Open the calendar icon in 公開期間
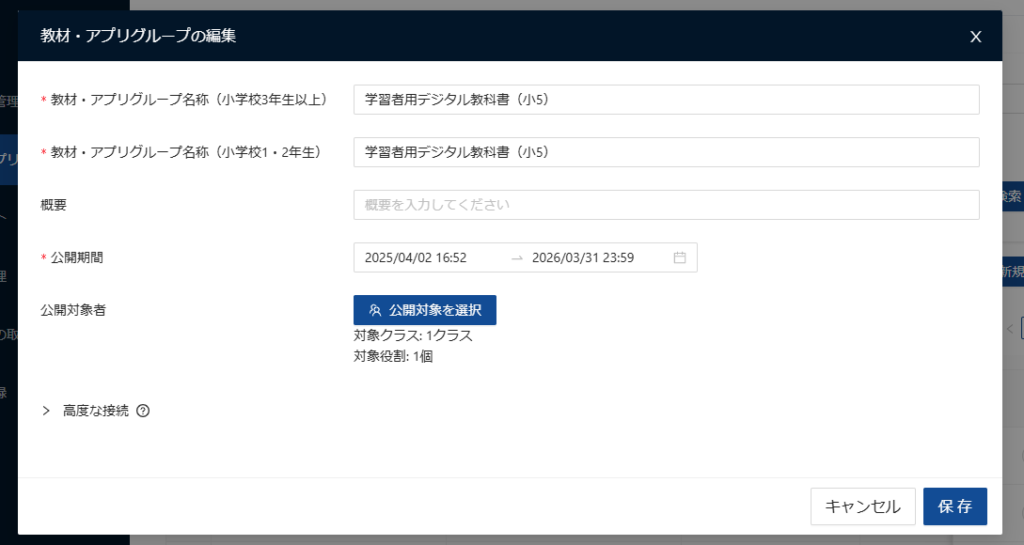This screenshot has width=1024, height=545. coord(680,258)
